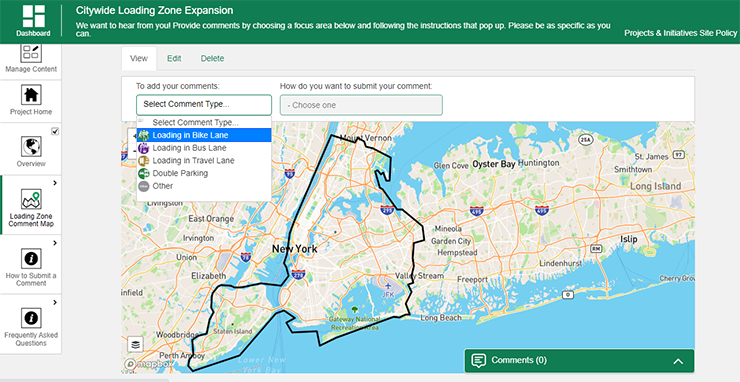740x382 pixels.
Task: Click the Glen Cove map label
Action: pos(451,166)
